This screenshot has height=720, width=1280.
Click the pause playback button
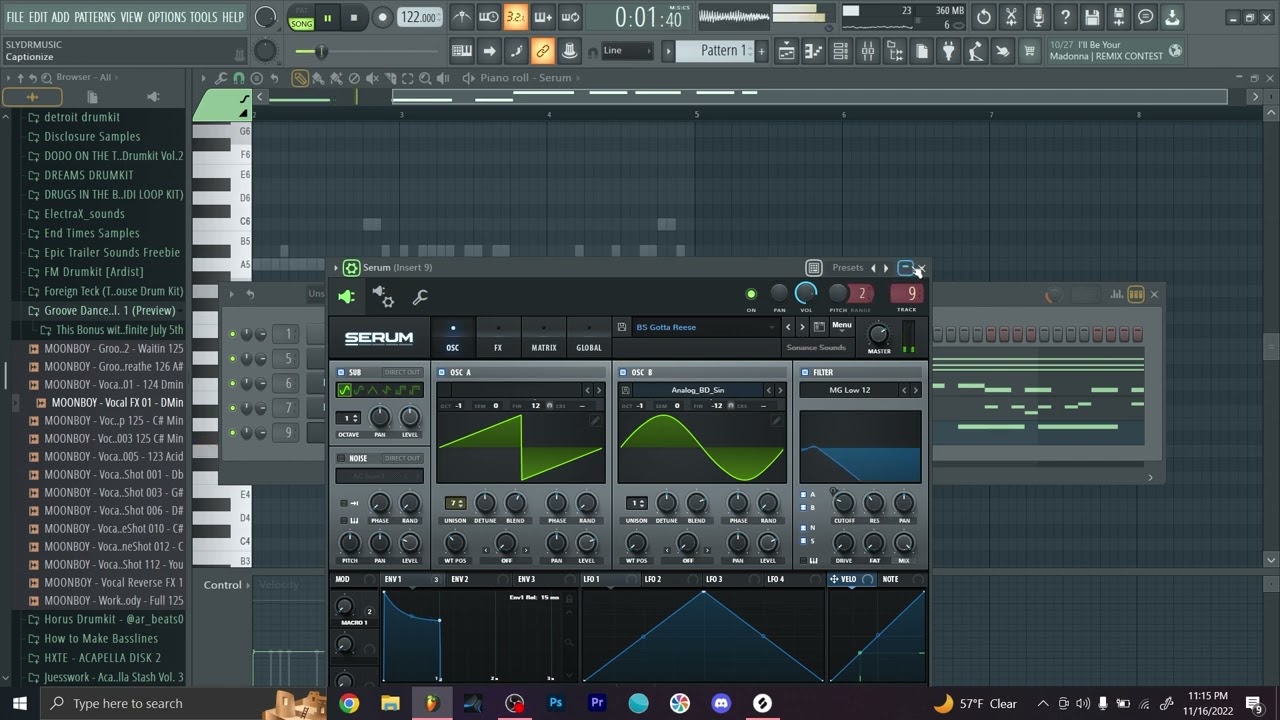click(x=327, y=17)
